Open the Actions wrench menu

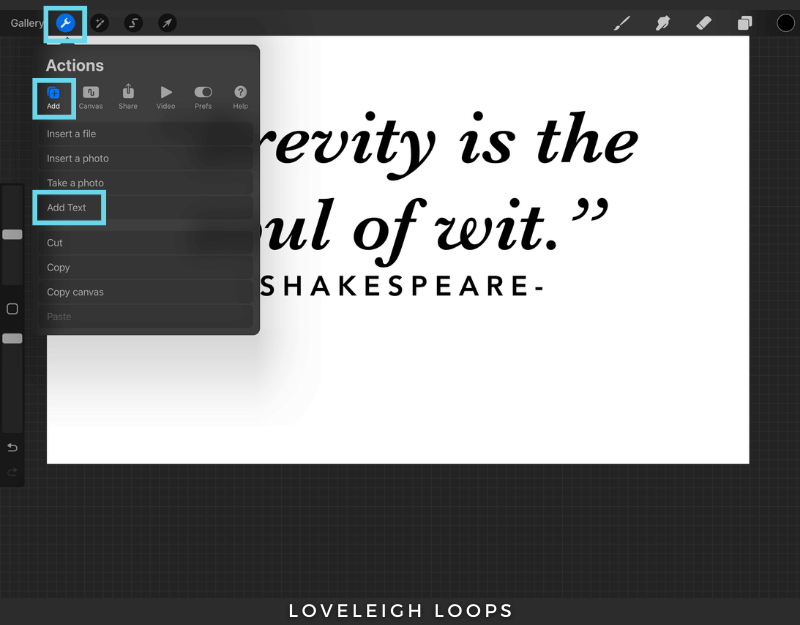tap(64, 22)
